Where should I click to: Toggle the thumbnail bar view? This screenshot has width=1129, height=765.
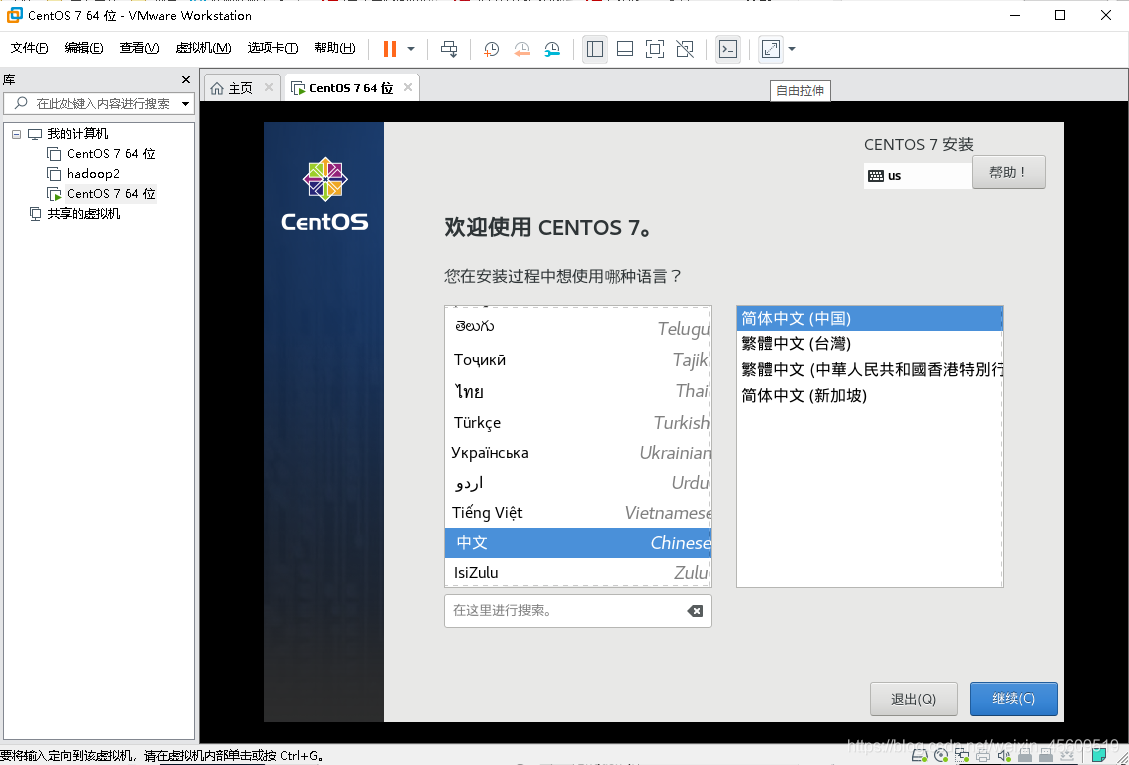625,49
